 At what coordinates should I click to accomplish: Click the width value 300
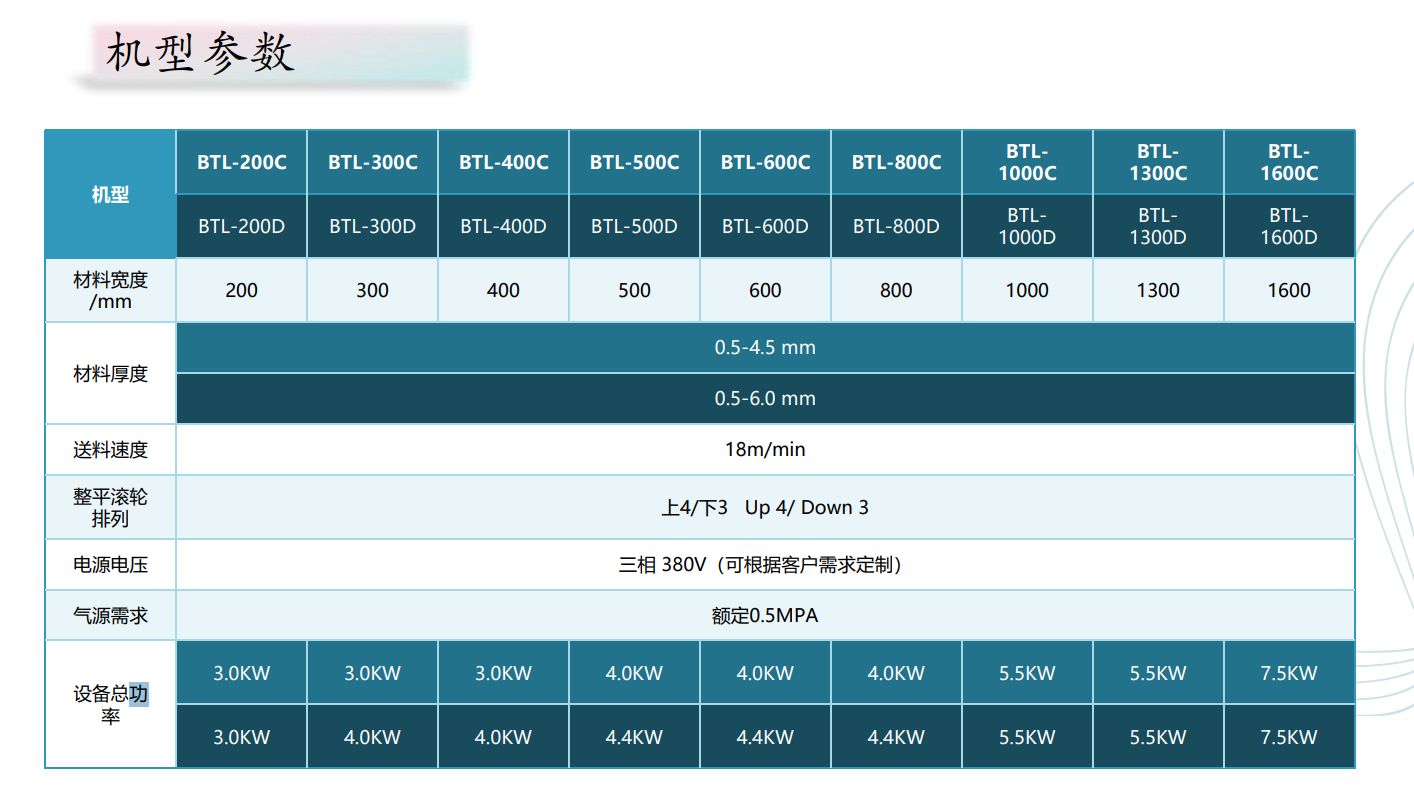pyautogui.click(x=372, y=290)
